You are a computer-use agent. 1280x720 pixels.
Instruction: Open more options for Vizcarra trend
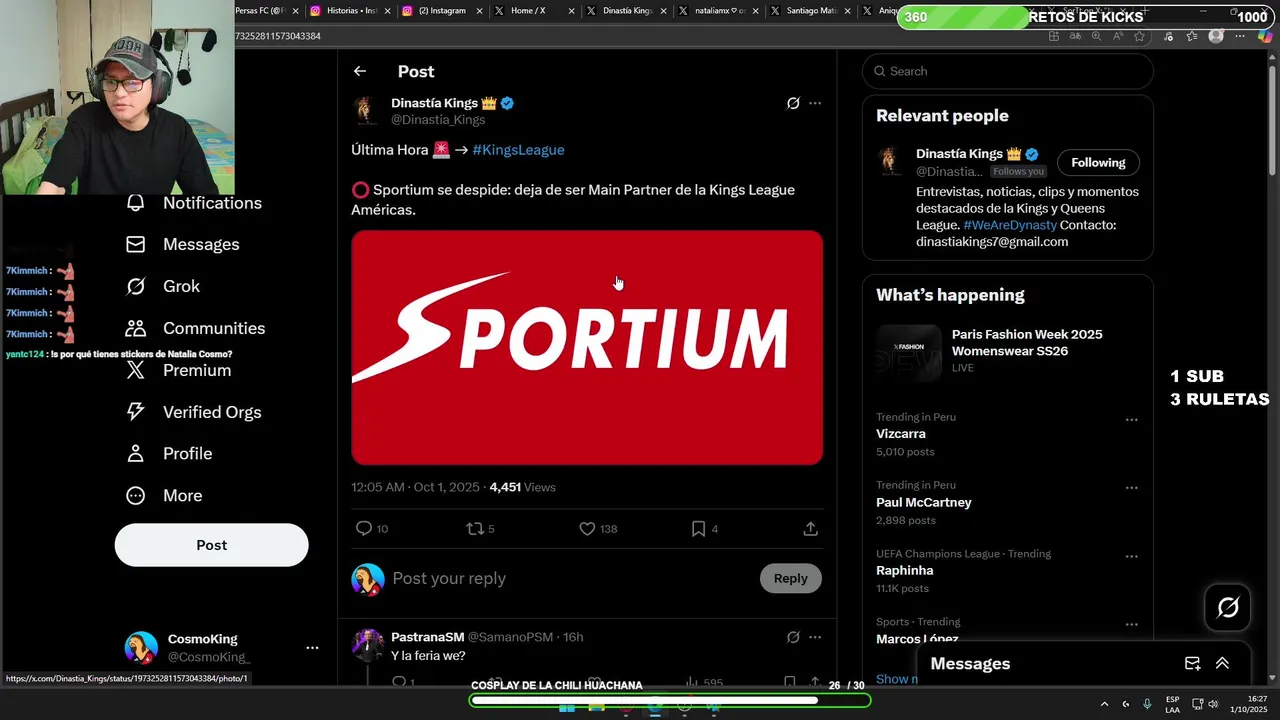click(x=1132, y=420)
